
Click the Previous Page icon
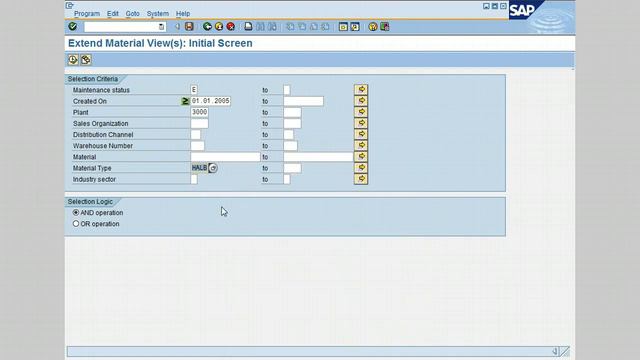[302, 27]
